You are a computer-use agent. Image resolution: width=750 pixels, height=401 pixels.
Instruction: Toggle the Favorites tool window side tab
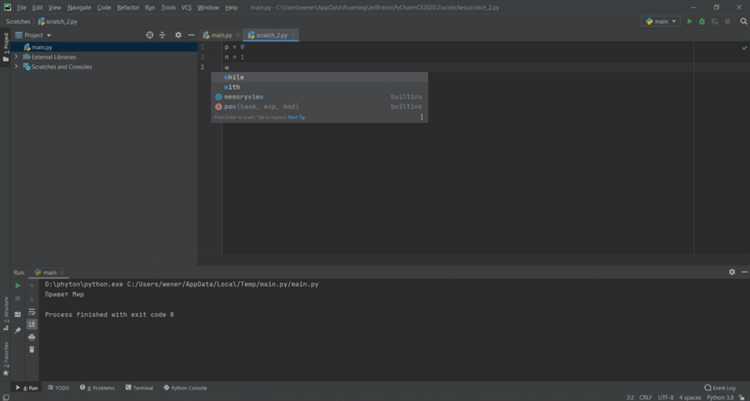pyautogui.click(x=6, y=358)
